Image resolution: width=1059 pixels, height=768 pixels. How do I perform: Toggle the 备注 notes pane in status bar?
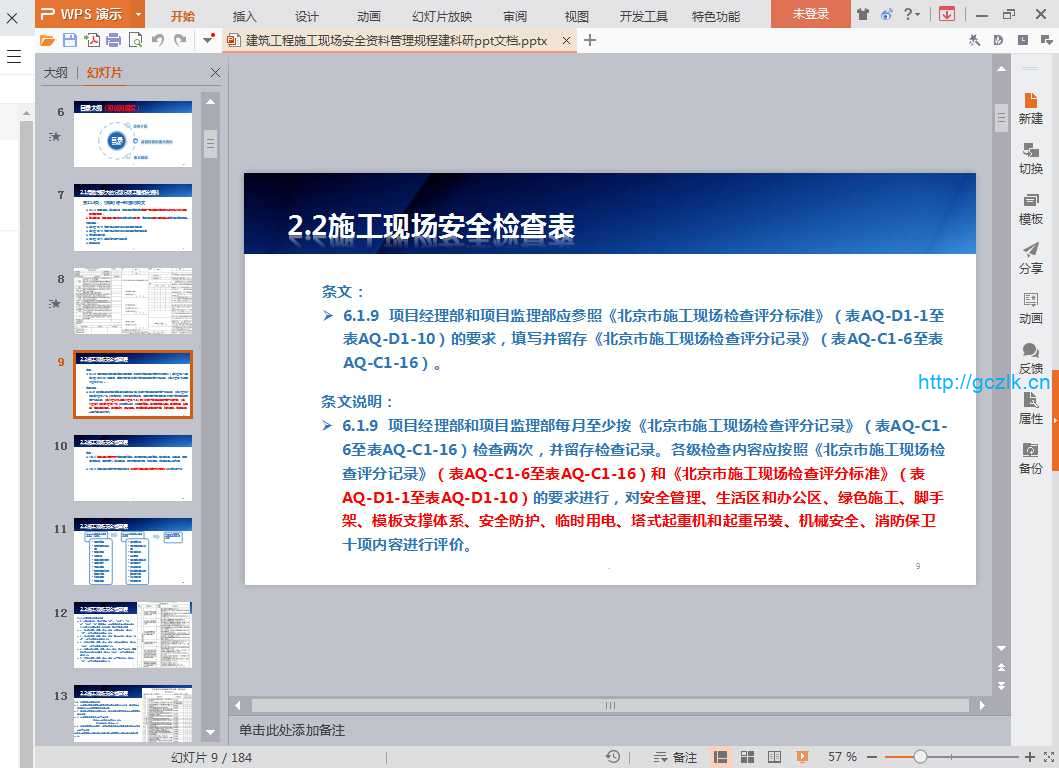click(675, 757)
